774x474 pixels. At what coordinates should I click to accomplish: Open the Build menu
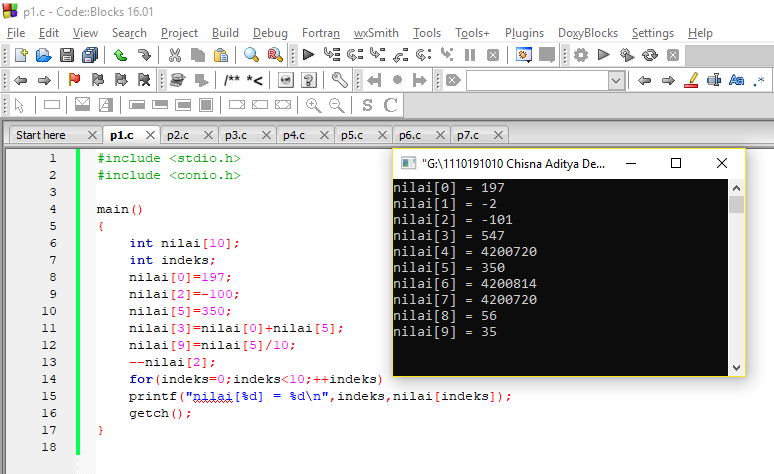click(225, 33)
